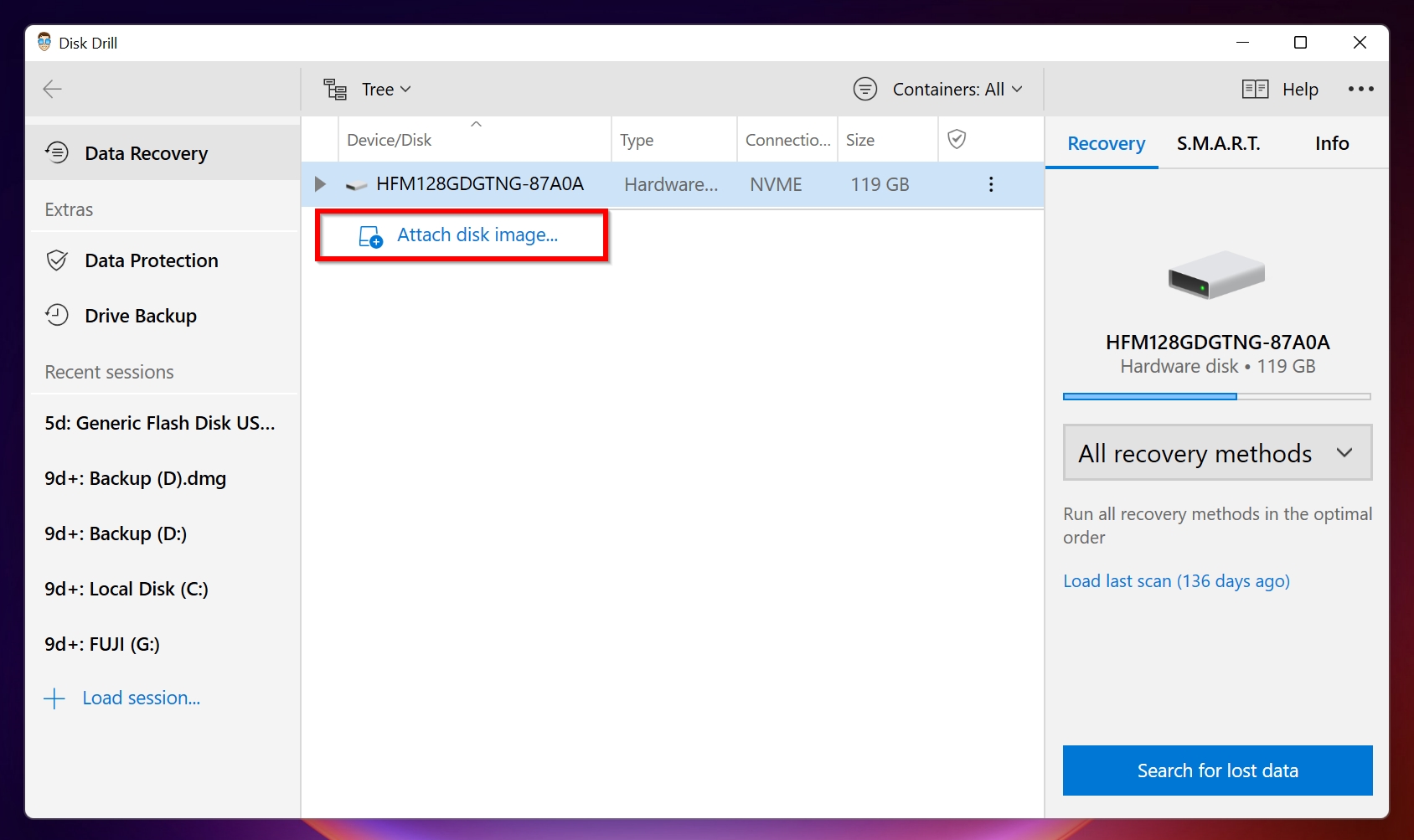The image size is (1414, 840).
Task: Click the Data Recovery sidebar icon
Action: (x=57, y=152)
